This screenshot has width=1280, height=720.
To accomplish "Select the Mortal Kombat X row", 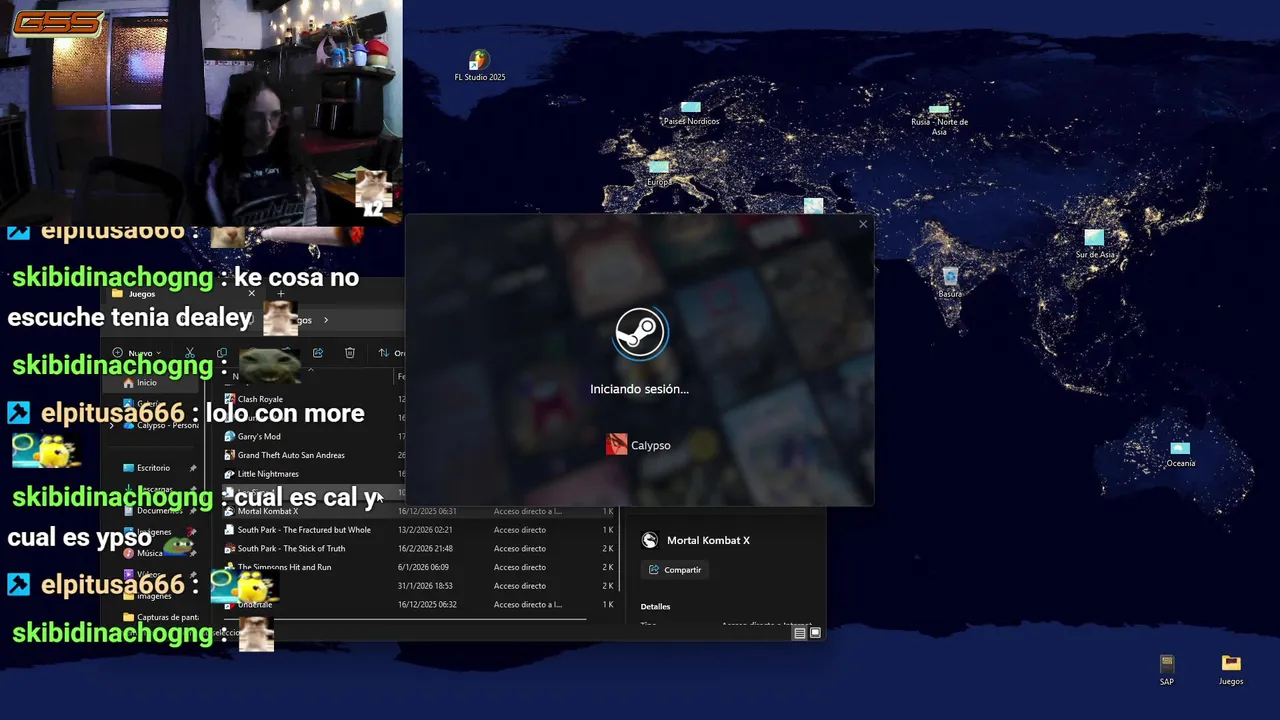I will pos(420,511).
